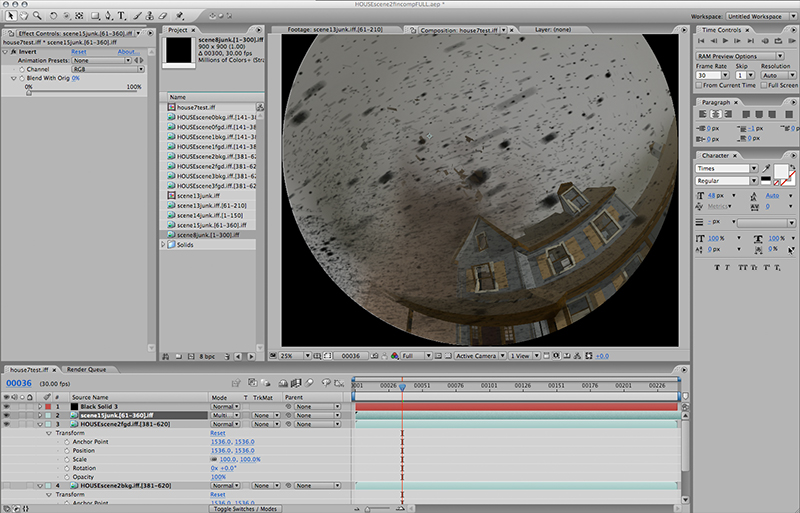Go to last frame in Time Controls
This screenshot has height=513, width=800.
coord(750,40)
